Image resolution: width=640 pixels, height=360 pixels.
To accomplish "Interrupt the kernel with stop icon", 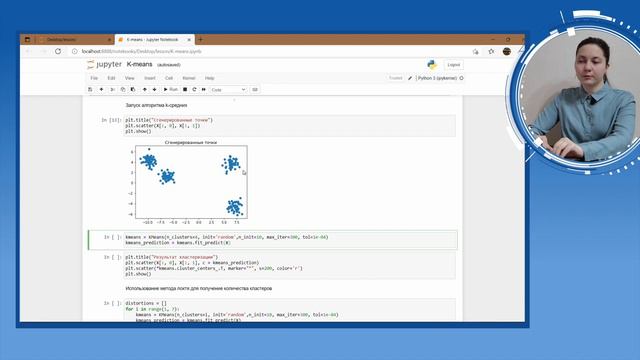I will pos(185,89).
